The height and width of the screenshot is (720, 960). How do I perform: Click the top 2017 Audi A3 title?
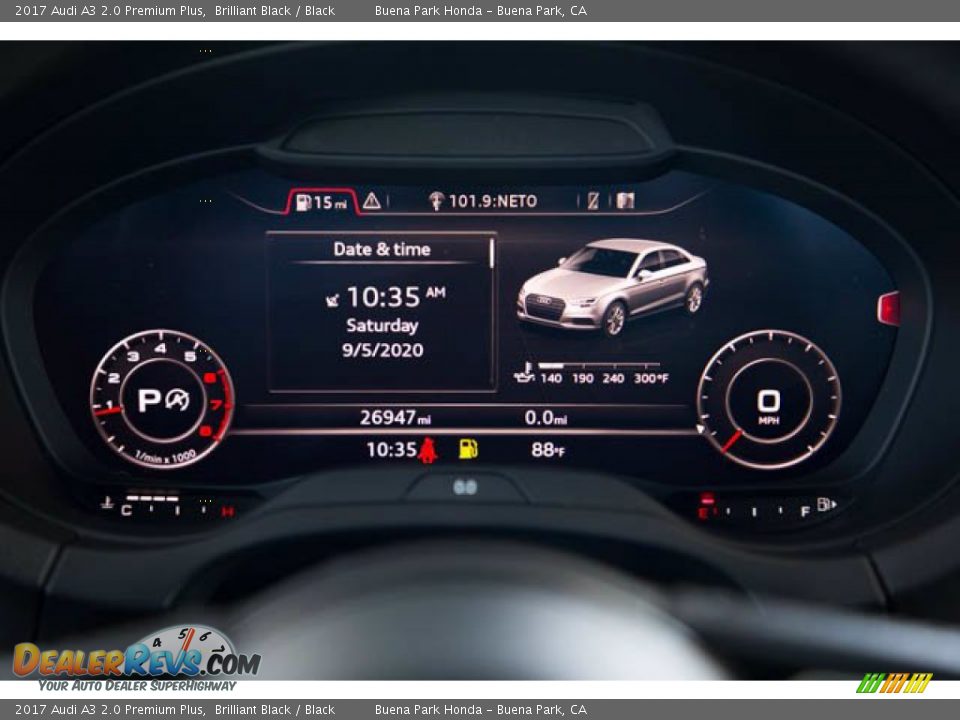coord(175,10)
